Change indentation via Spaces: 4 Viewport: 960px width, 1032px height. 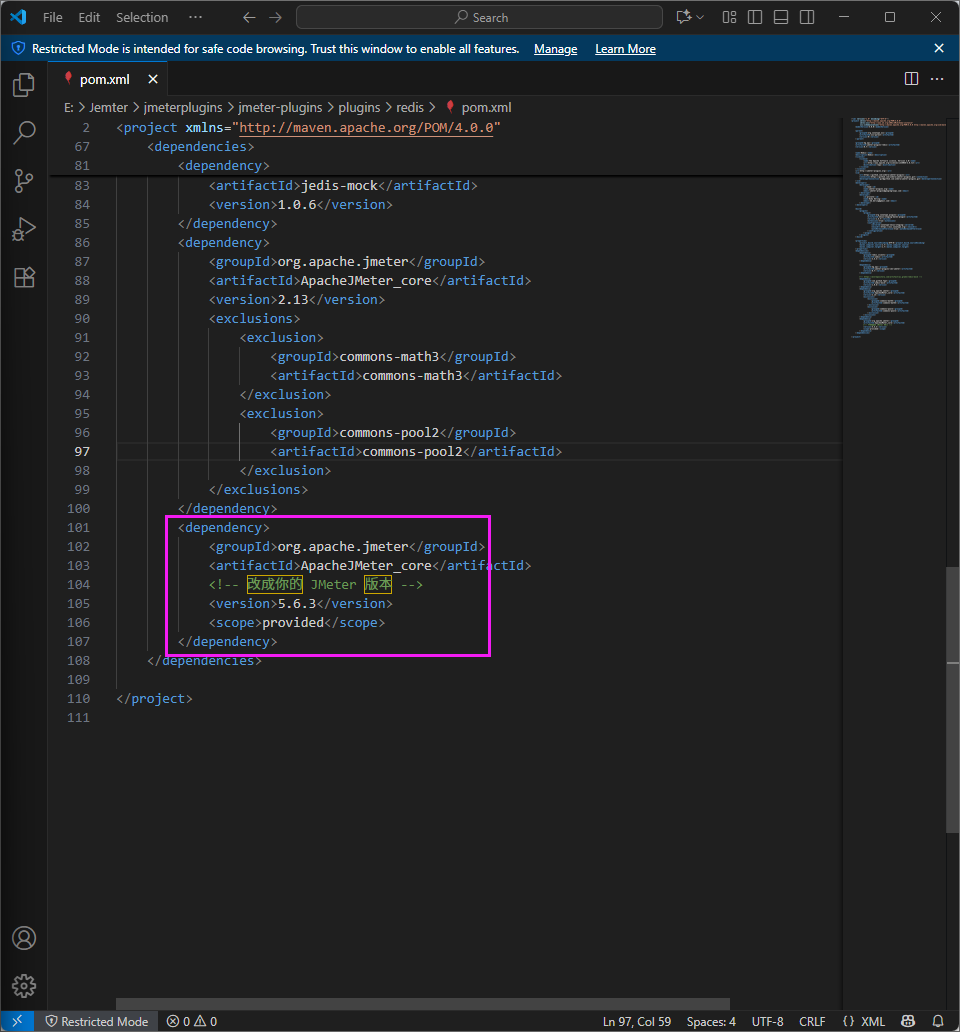pyautogui.click(x=711, y=1021)
